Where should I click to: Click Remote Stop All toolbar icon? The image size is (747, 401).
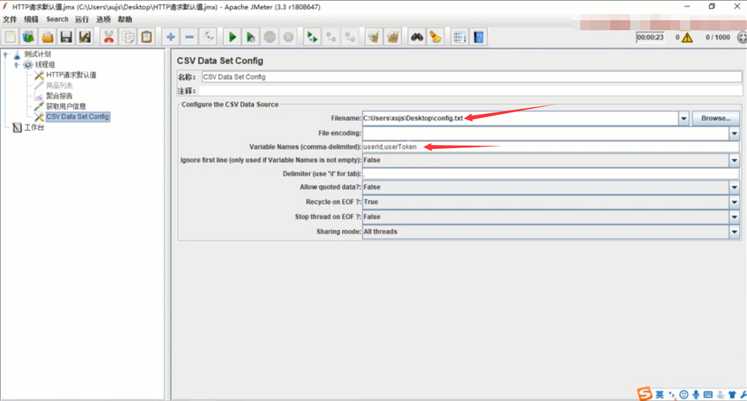[x=331, y=37]
